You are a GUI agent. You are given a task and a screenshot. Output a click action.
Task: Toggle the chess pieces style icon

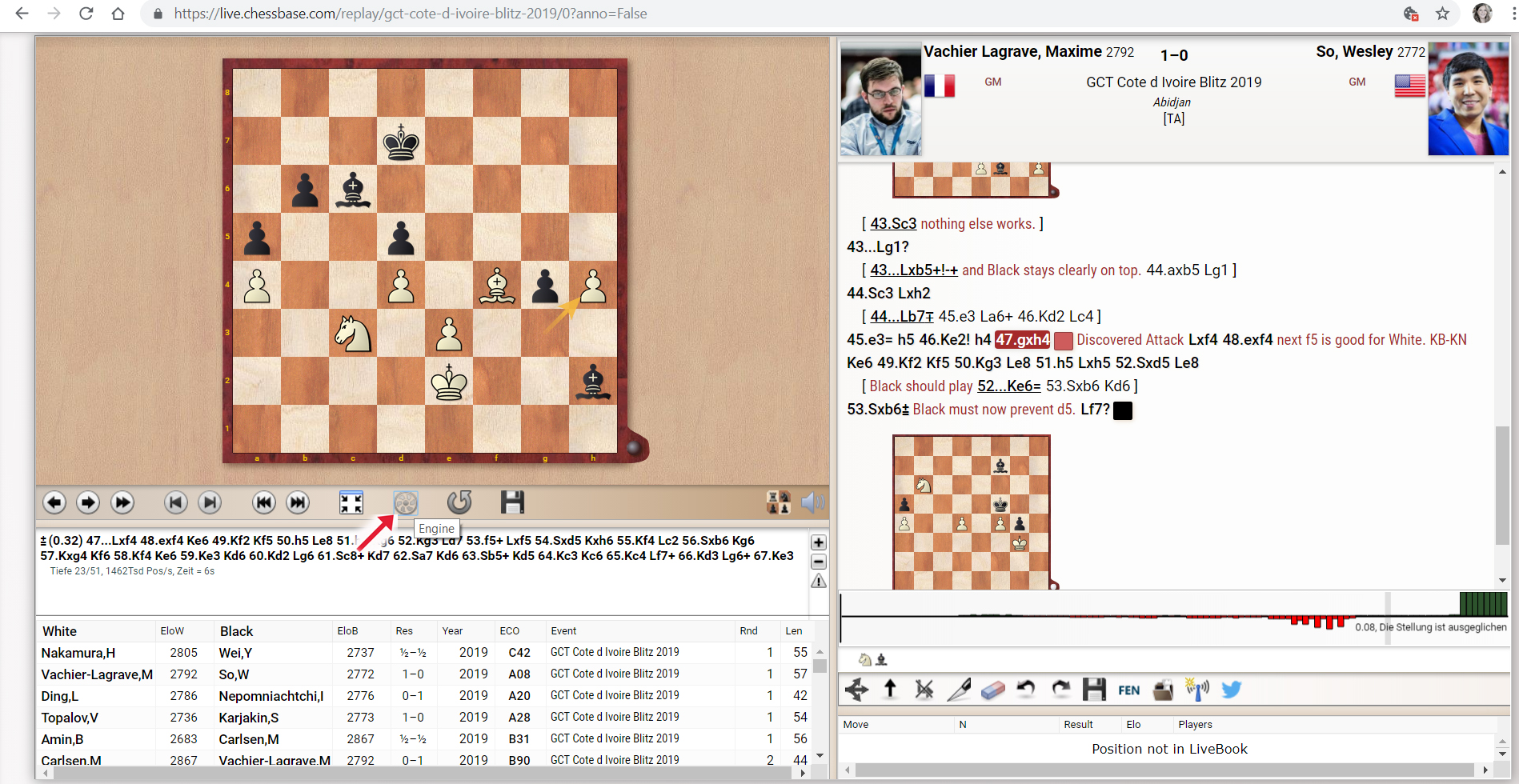(778, 502)
